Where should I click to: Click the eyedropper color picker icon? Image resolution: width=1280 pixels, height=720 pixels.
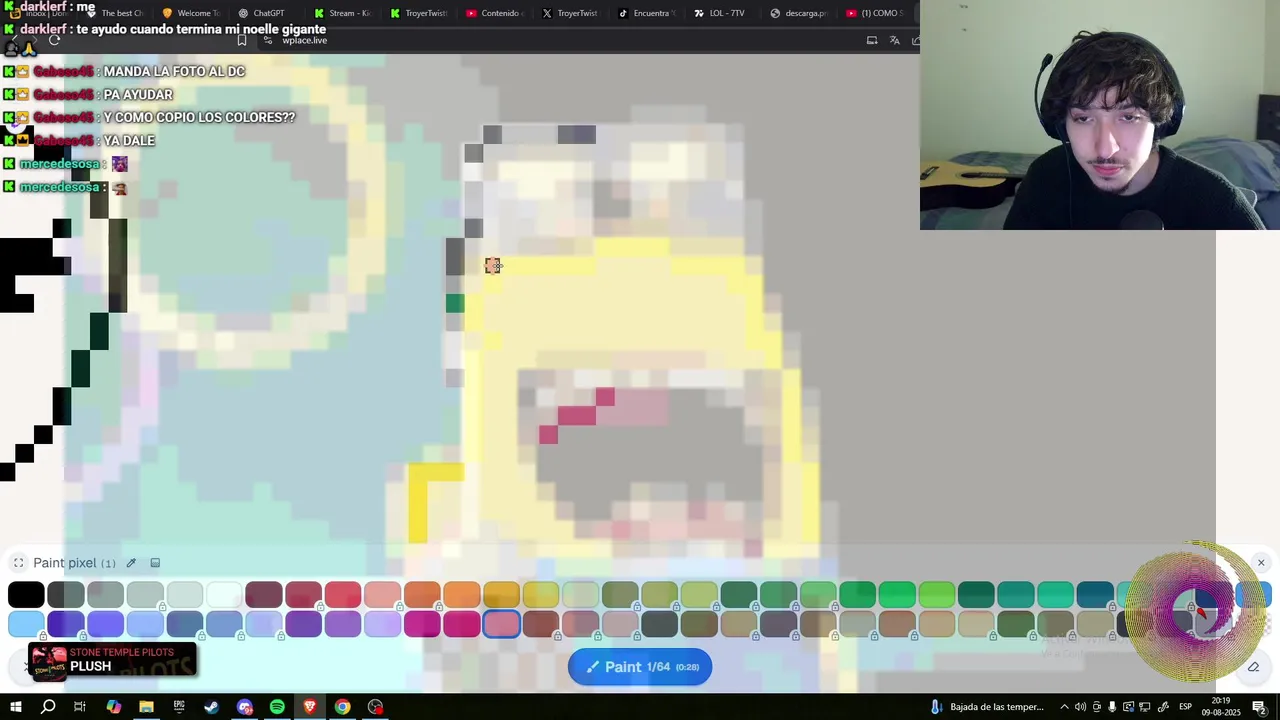[x=131, y=563]
